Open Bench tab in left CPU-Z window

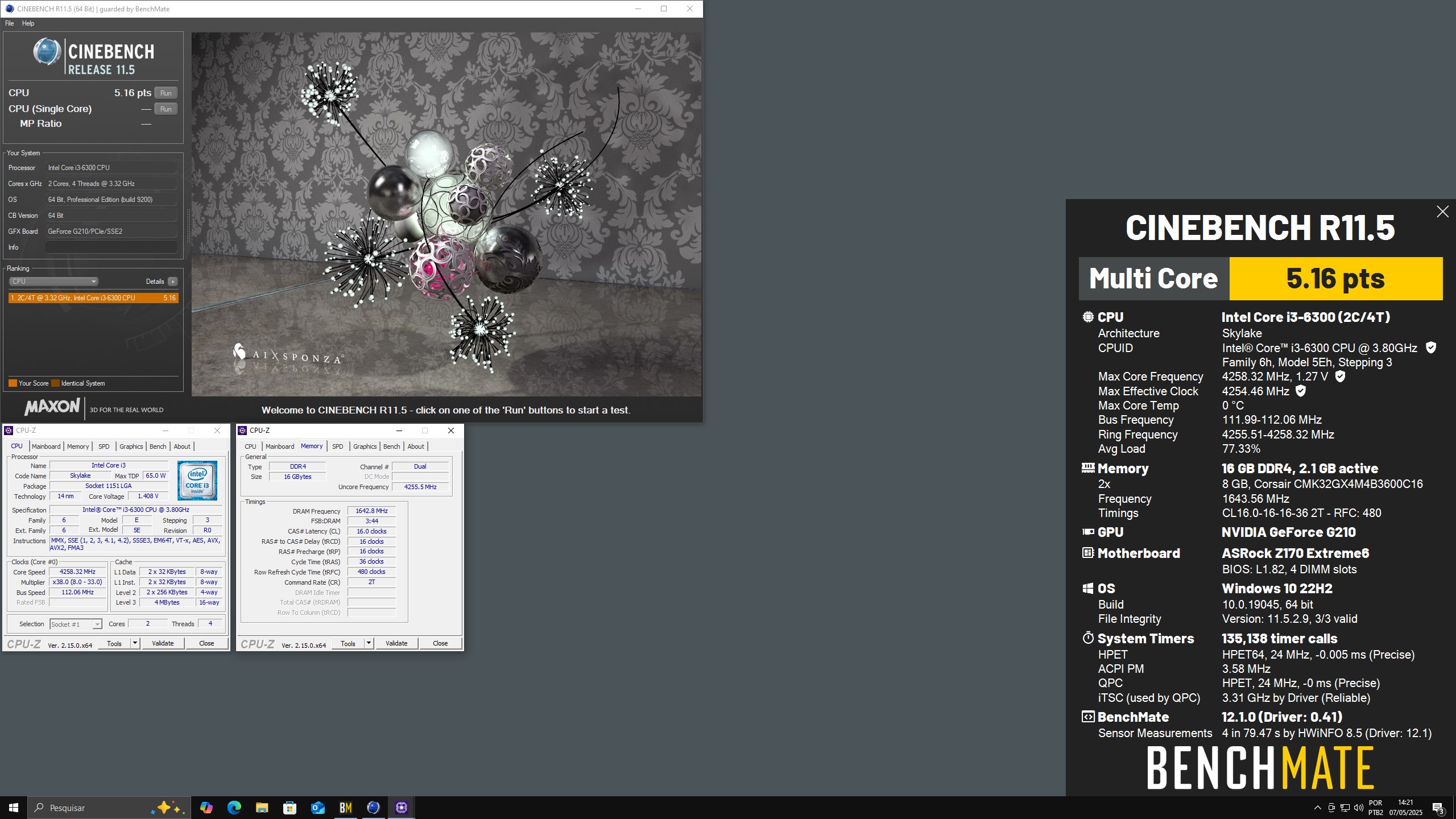click(x=158, y=446)
